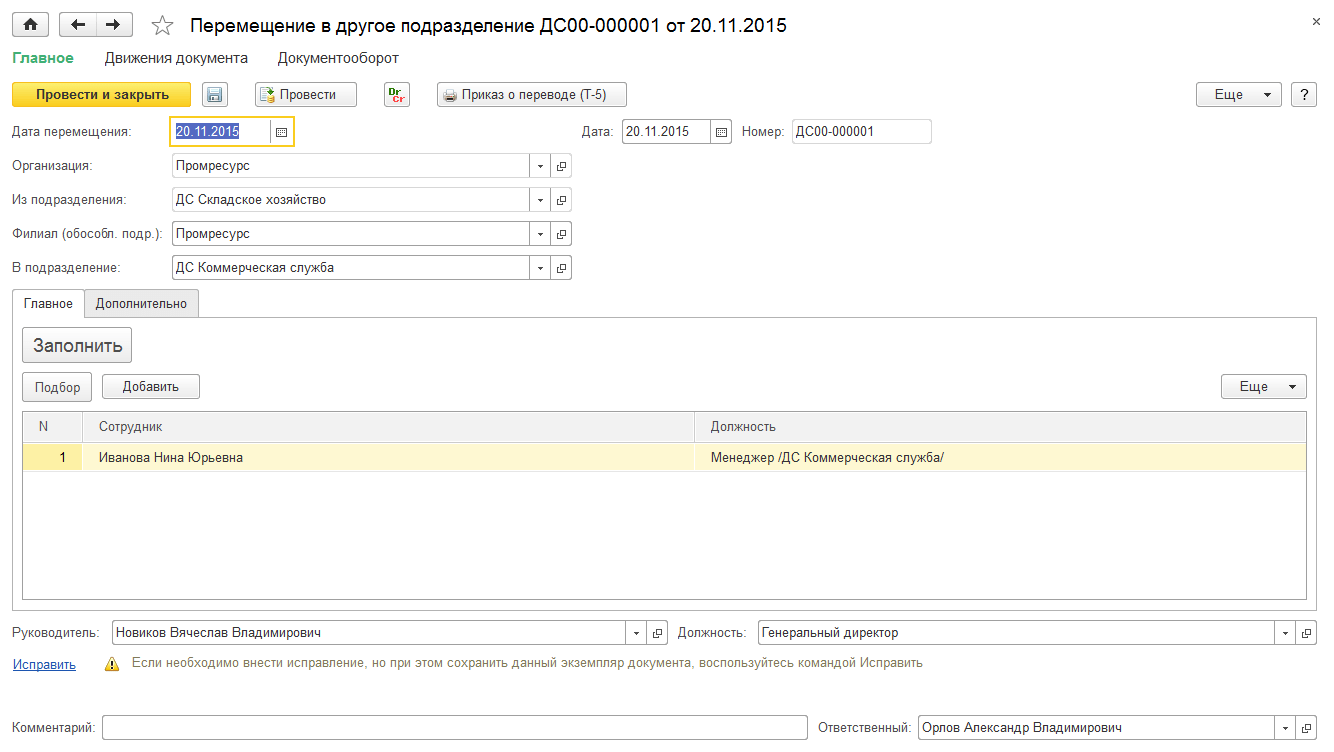
Task: Click the Дата input showing 20.11.2015
Action: click(666, 132)
